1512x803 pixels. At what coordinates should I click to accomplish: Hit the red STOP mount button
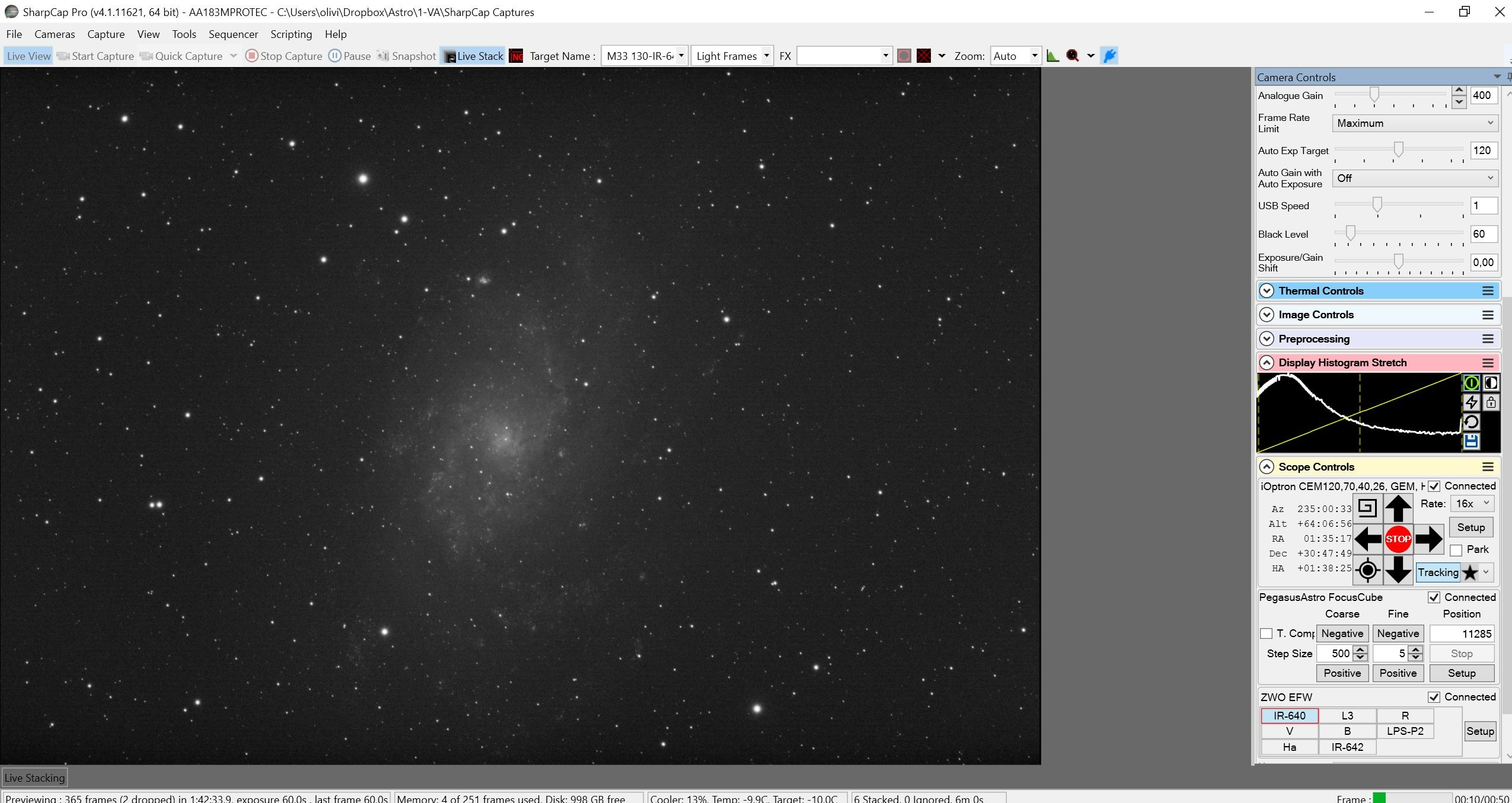(1398, 539)
